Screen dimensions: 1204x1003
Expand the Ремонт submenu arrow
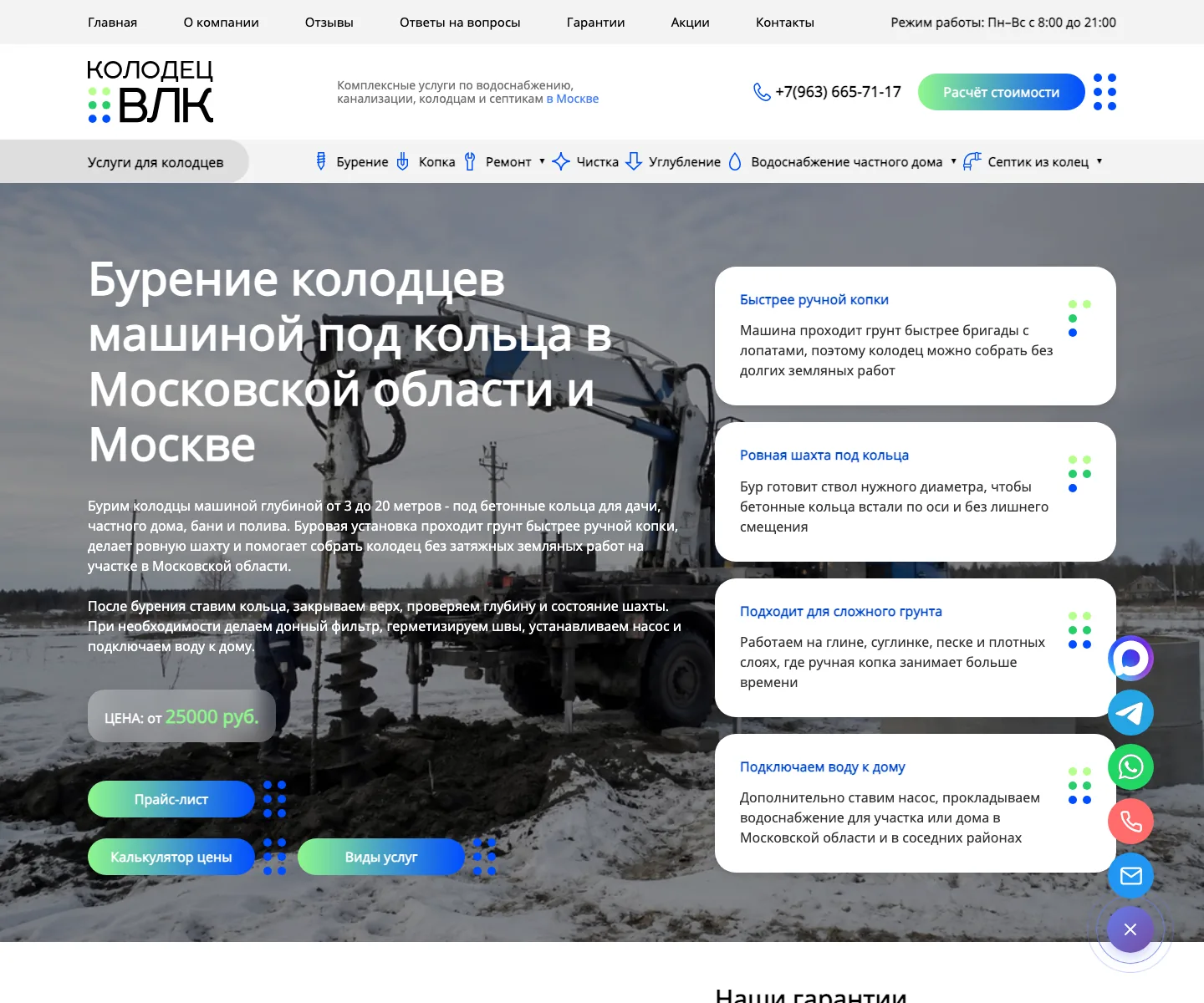coord(542,161)
